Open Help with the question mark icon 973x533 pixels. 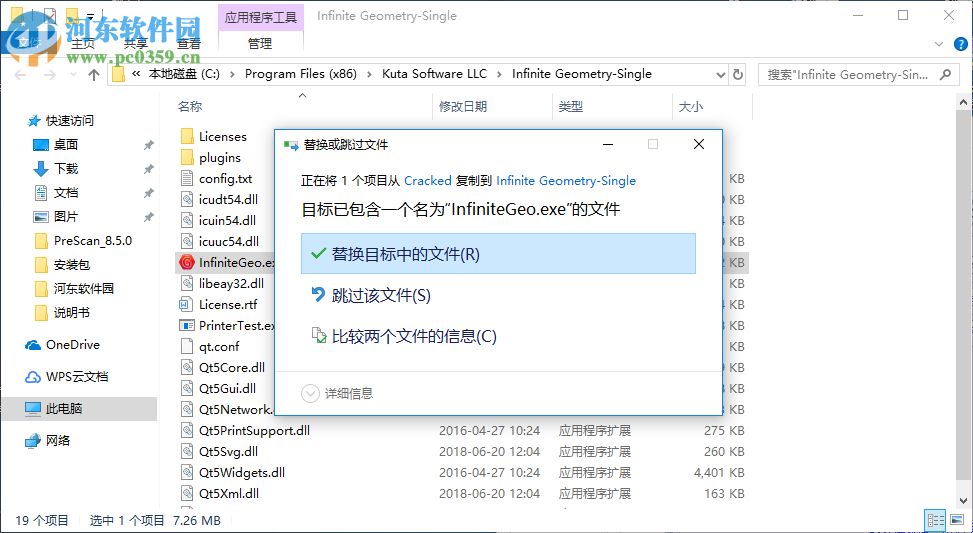pos(960,44)
